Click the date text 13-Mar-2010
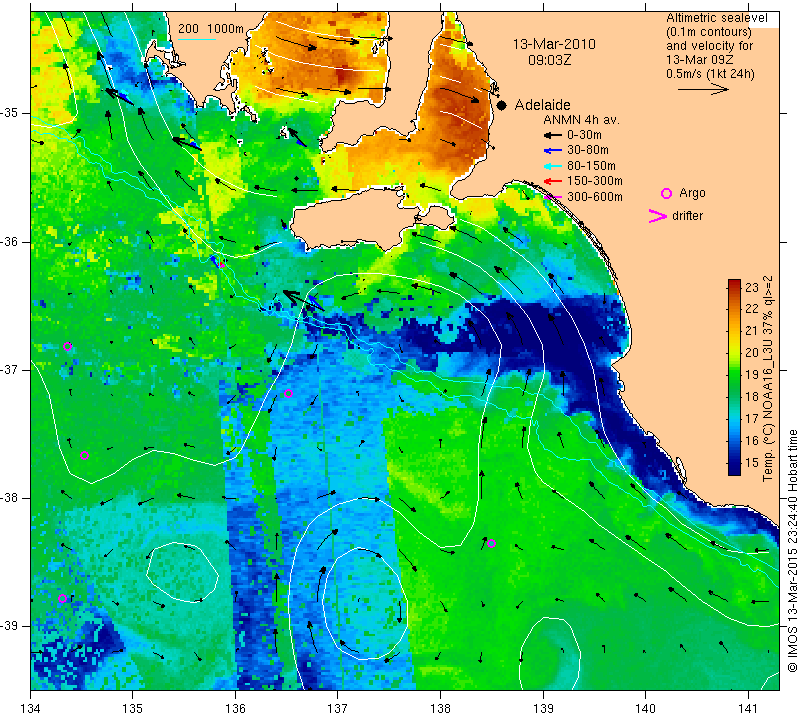The height and width of the screenshot is (720, 800). tap(554, 44)
